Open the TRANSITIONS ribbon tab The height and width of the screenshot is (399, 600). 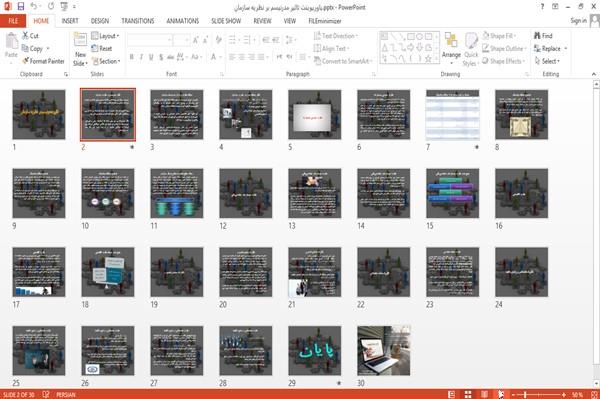(138, 21)
